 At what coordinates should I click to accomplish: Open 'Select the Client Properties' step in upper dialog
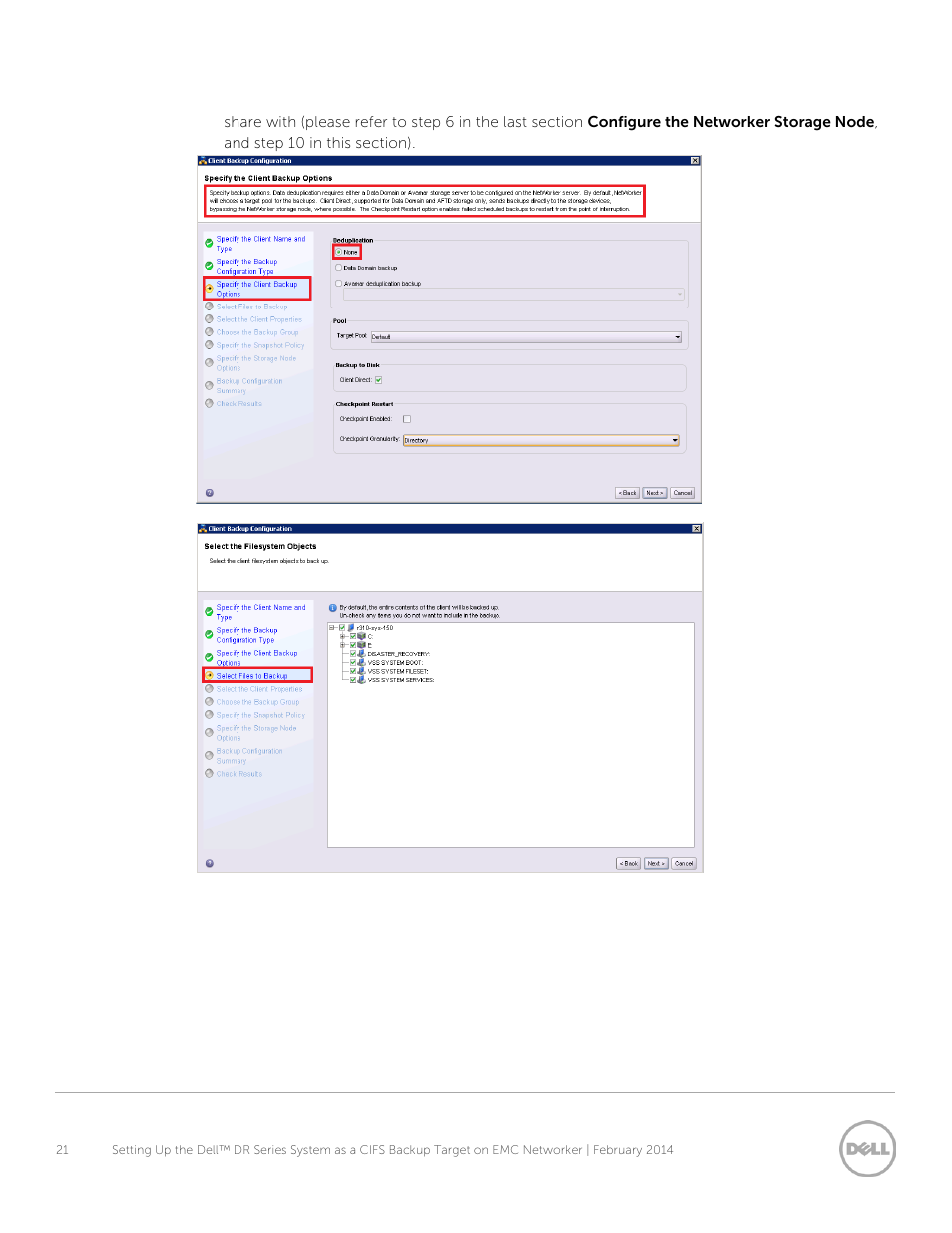click(258, 319)
